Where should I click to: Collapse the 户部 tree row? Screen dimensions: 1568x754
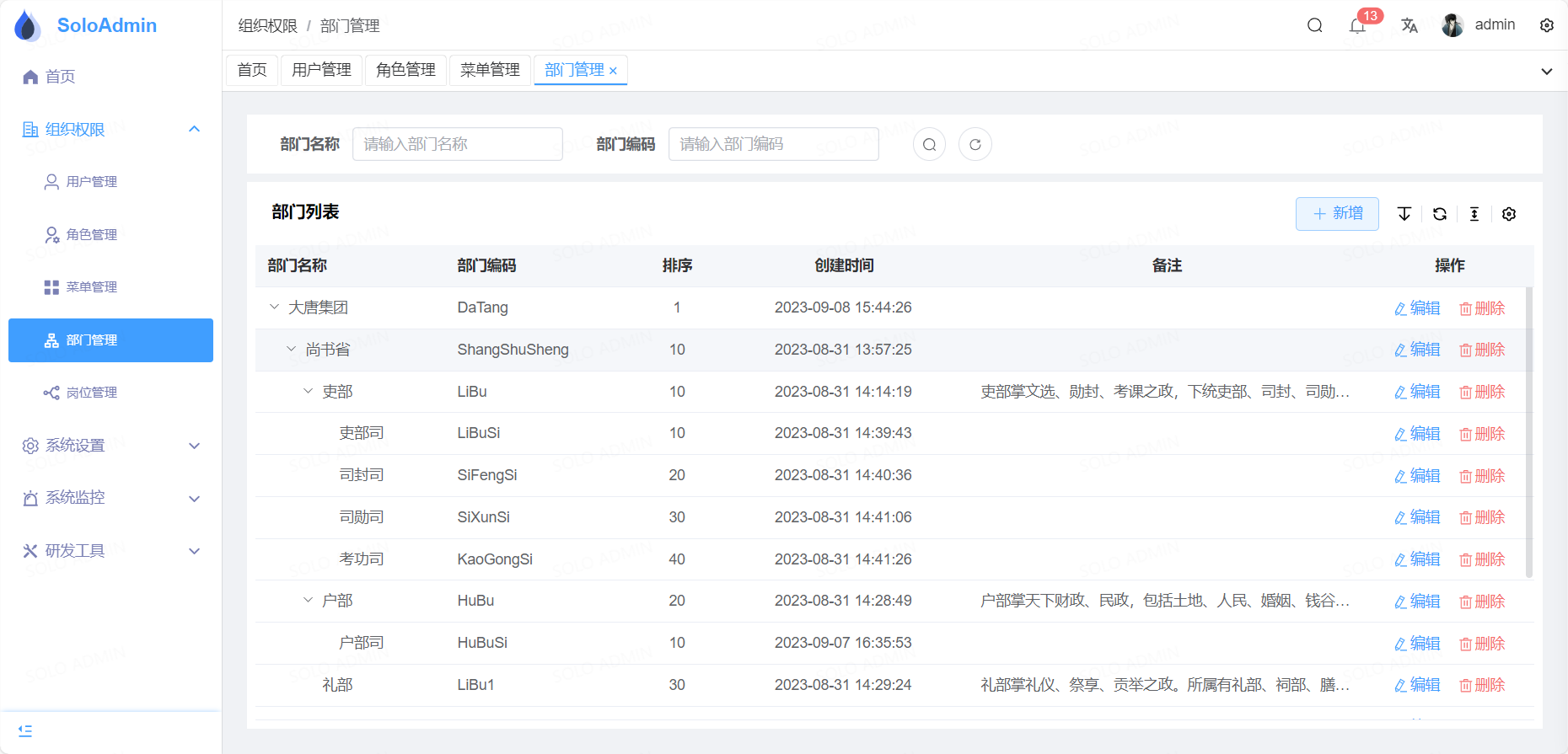pos(308,601)
